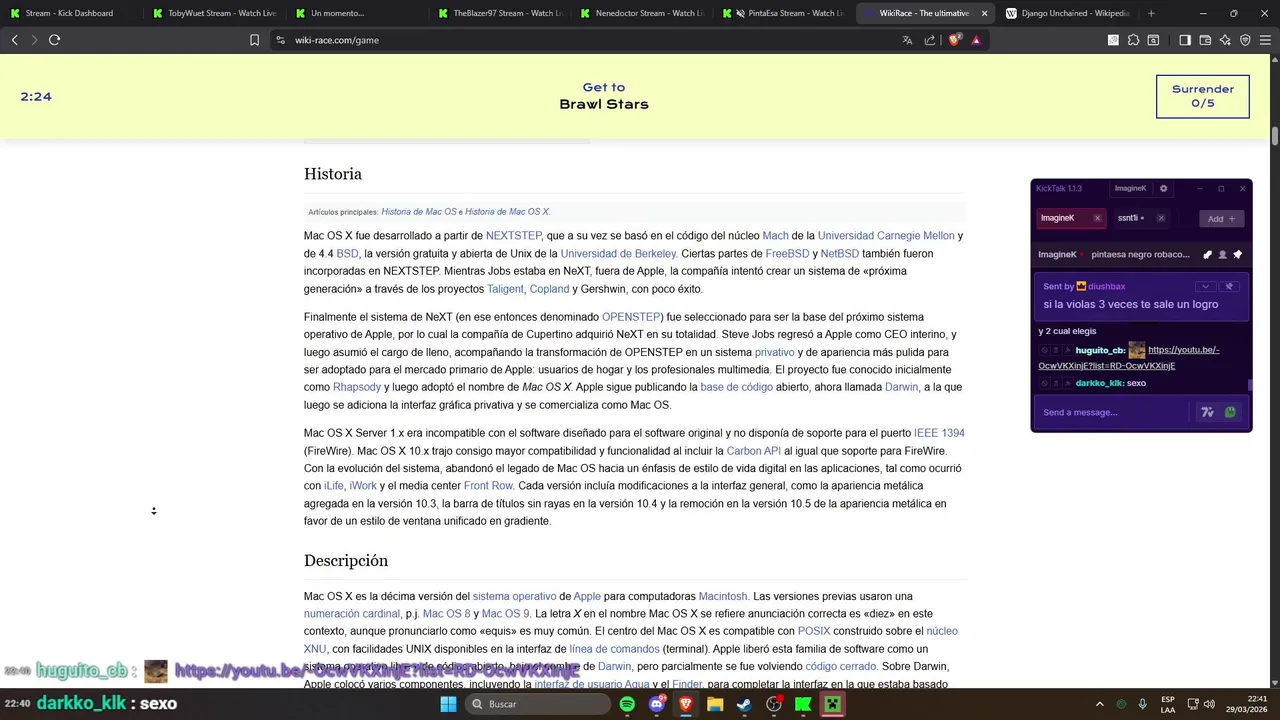Image resolution: width=1280 pixels, height=720 pixels.
Task: Open the Brave Shields lion icon
Action: tap(954, 40)
